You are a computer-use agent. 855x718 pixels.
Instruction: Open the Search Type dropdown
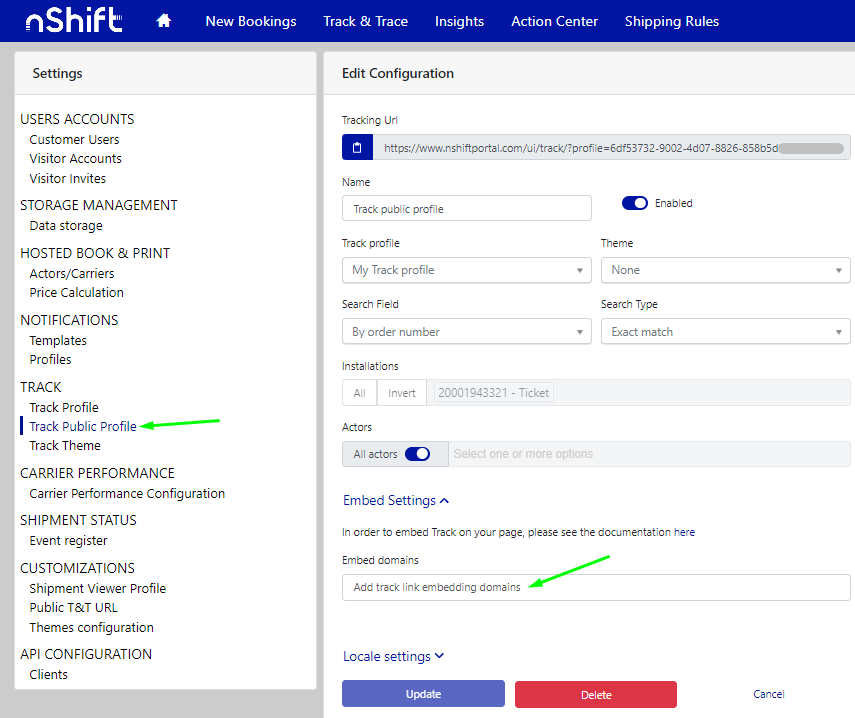pyautogui.click(x=725, y=331)
